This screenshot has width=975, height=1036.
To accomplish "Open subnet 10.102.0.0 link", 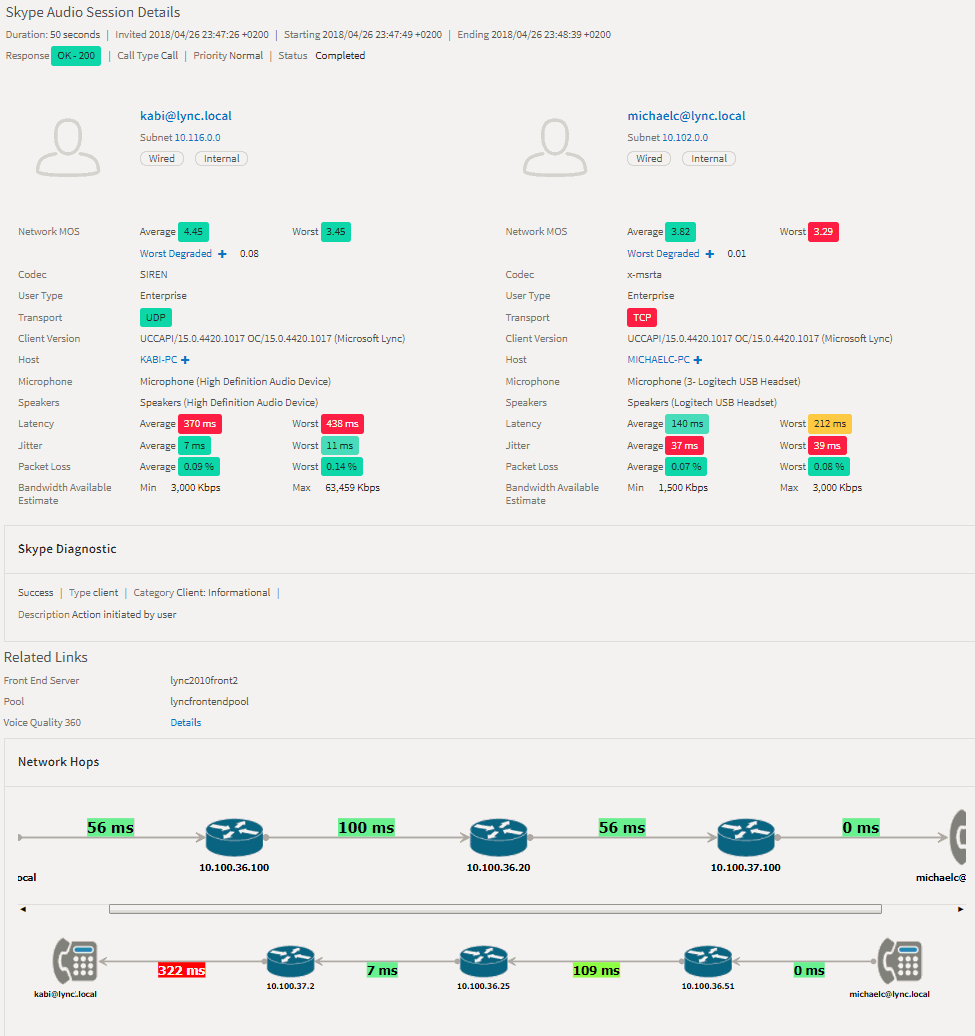I will tap(685, 137).
